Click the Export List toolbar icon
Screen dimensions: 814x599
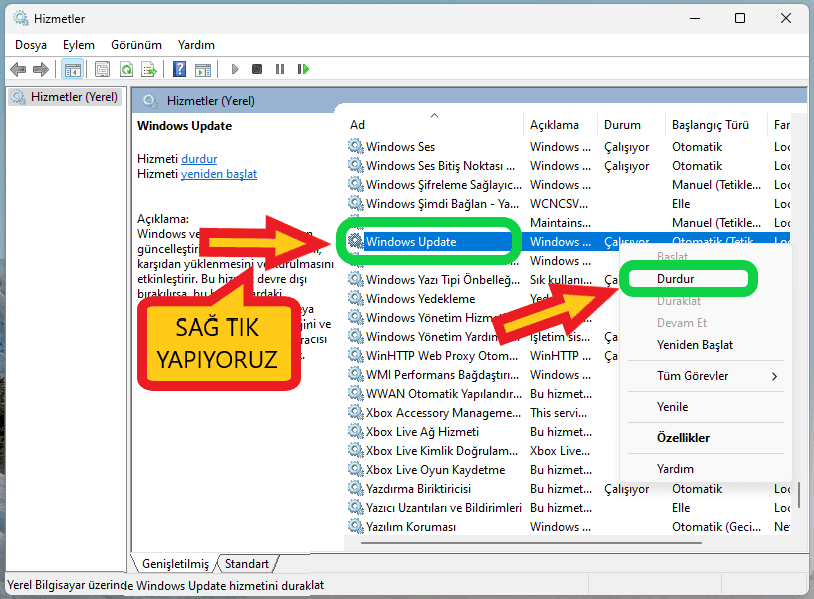pyautogui.click(x=149, y=69)
